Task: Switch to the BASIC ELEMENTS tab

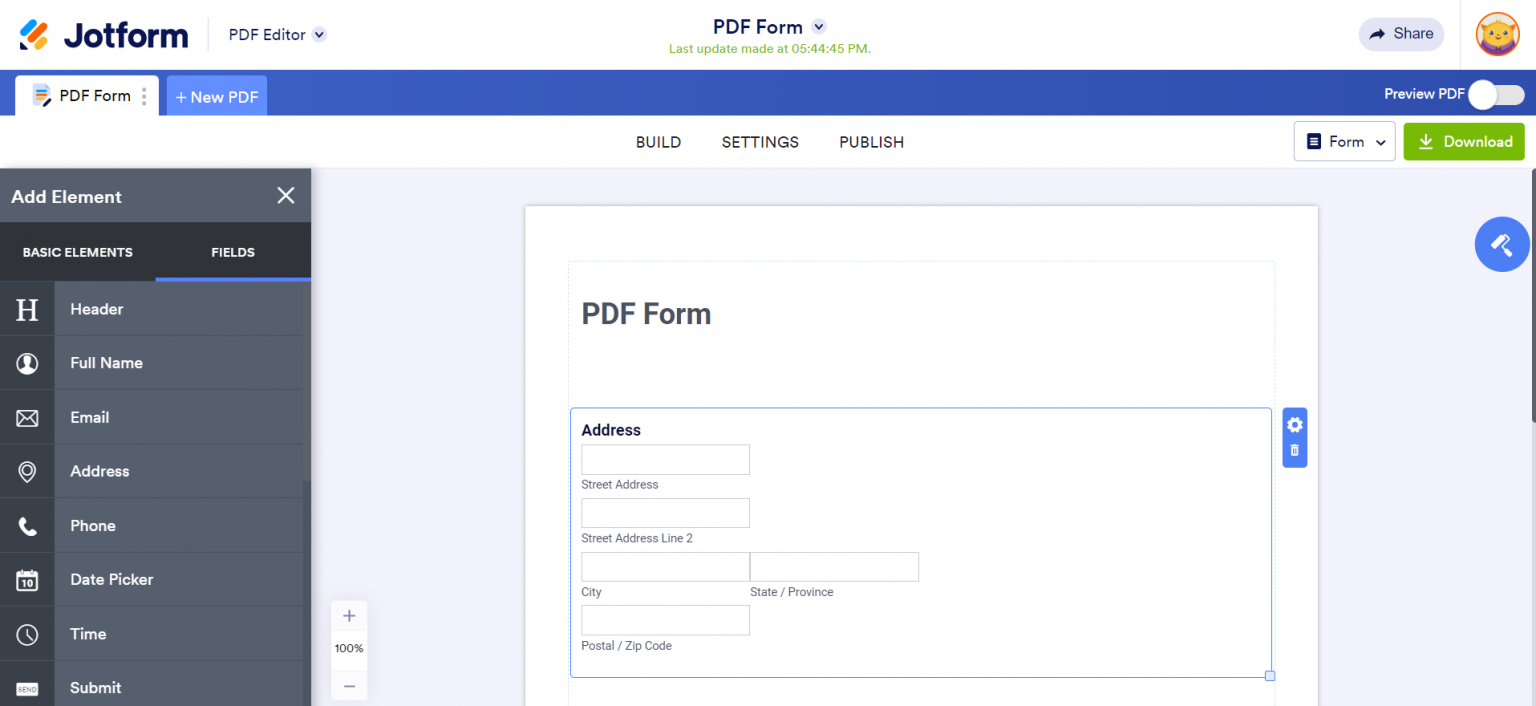Action: click(x=77, y=252)
